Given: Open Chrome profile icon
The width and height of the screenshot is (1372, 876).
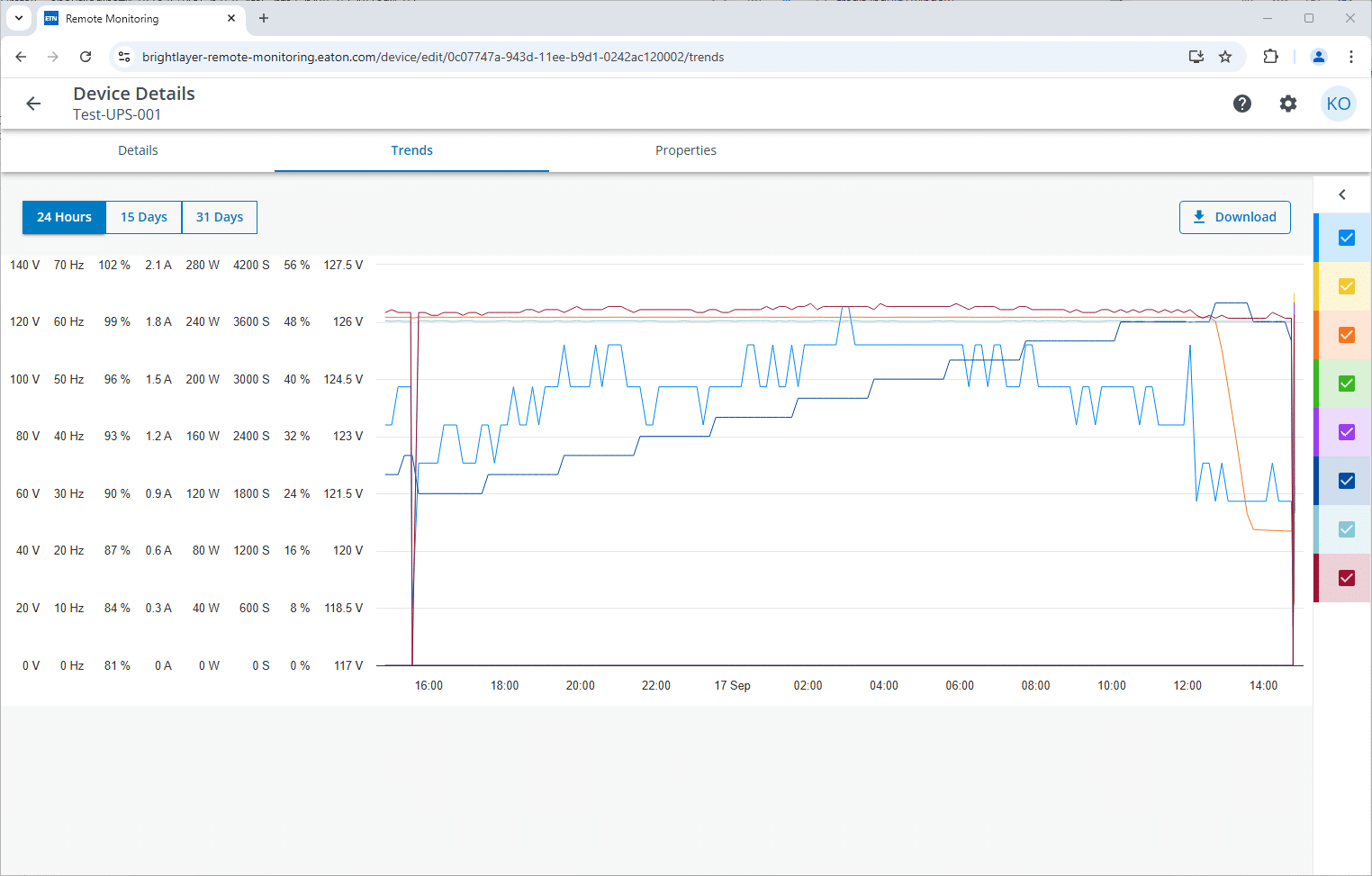Looking at the screenshot, I should (x=1319, y=57).
